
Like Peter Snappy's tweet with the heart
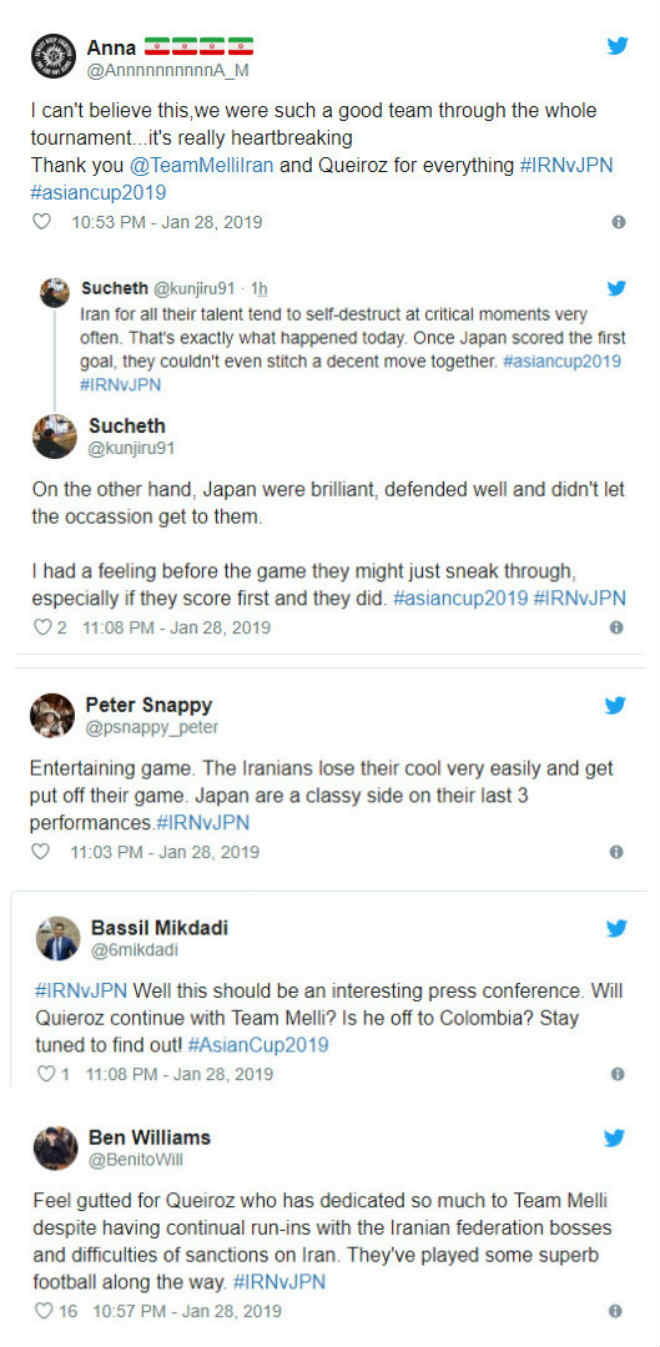pos(41,852)
